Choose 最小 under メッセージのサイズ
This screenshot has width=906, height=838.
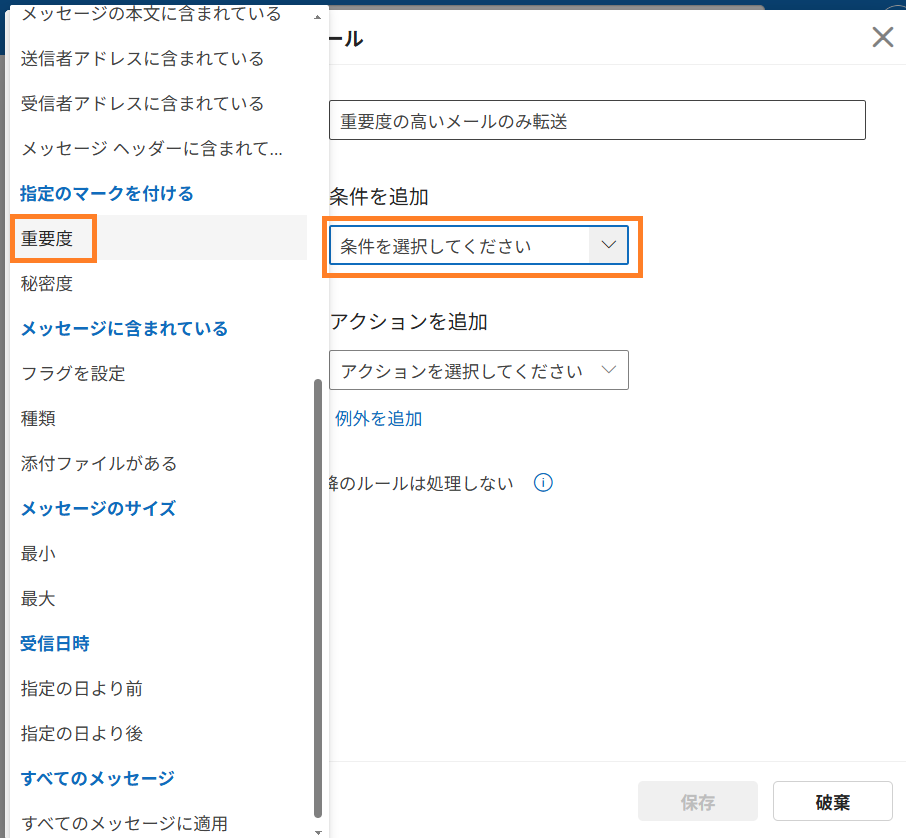pyautogui.click(x=38, y=553)
